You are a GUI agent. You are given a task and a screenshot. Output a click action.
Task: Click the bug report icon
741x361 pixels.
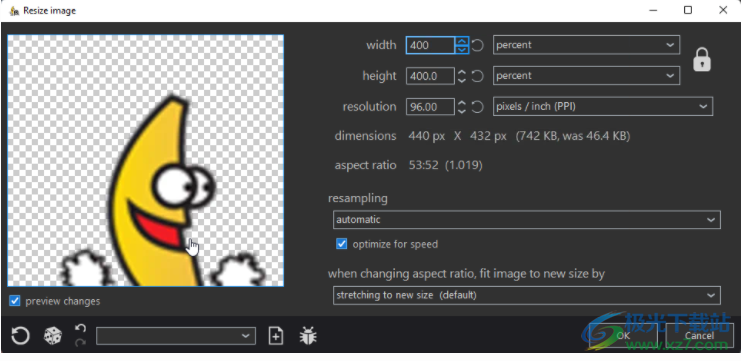click(308, 336)
